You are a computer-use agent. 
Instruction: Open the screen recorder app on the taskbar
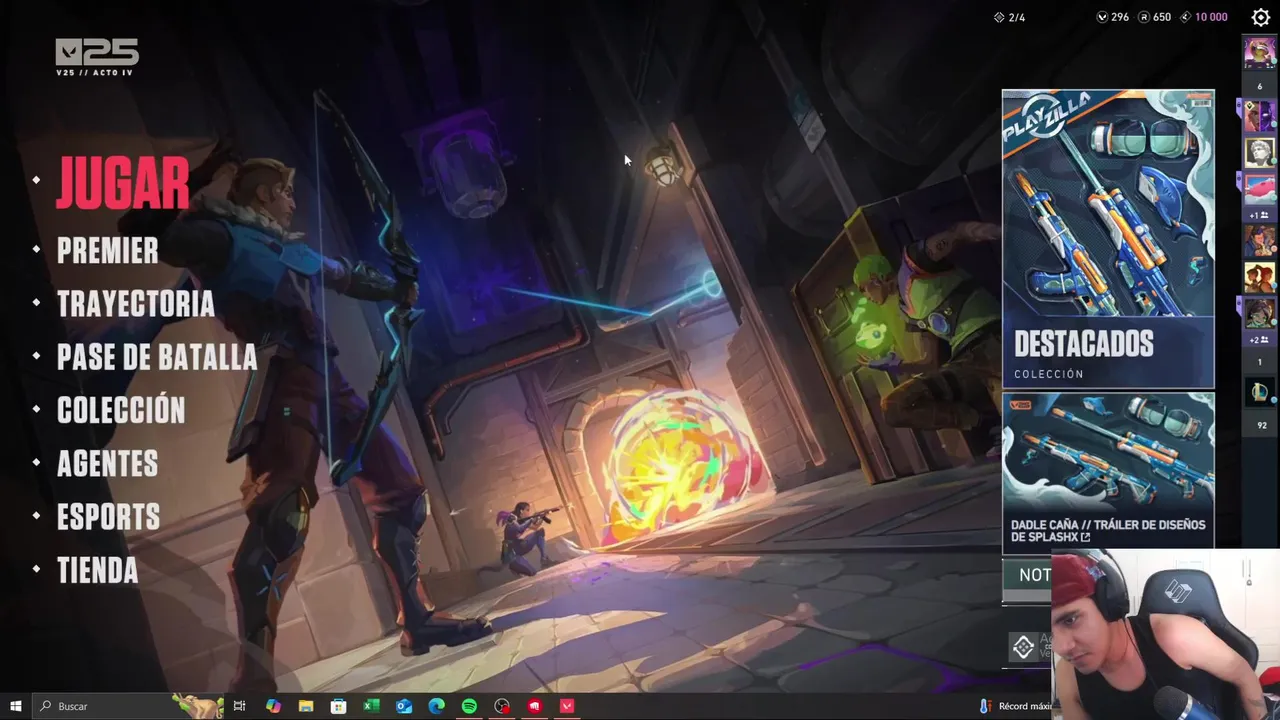click(502, 706)
